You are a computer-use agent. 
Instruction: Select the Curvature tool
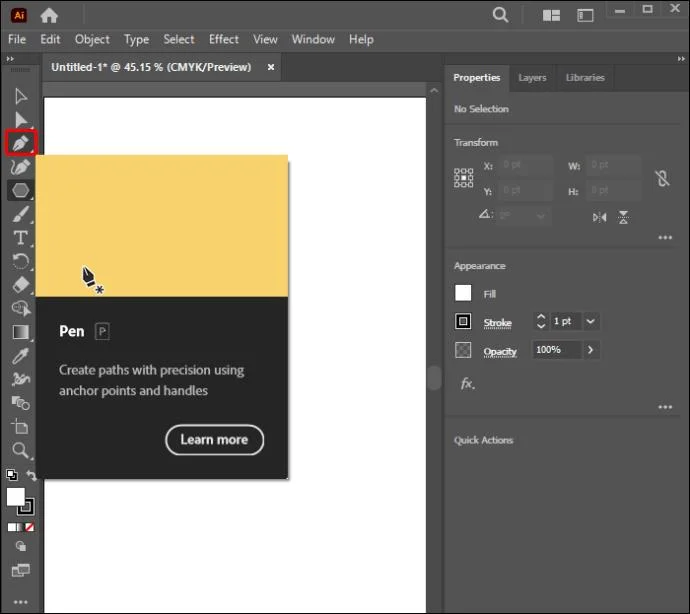click(20, 167)
